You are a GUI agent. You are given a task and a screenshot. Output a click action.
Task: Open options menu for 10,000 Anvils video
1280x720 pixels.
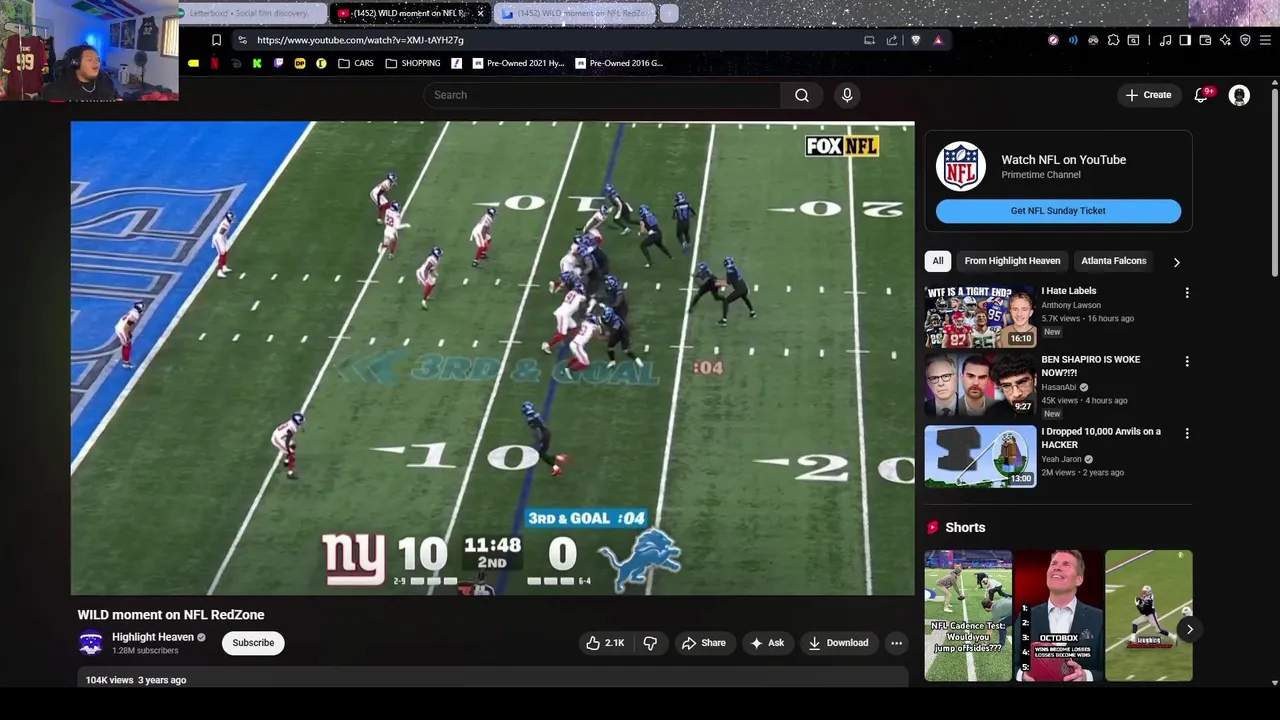(x=1187, y=433)
